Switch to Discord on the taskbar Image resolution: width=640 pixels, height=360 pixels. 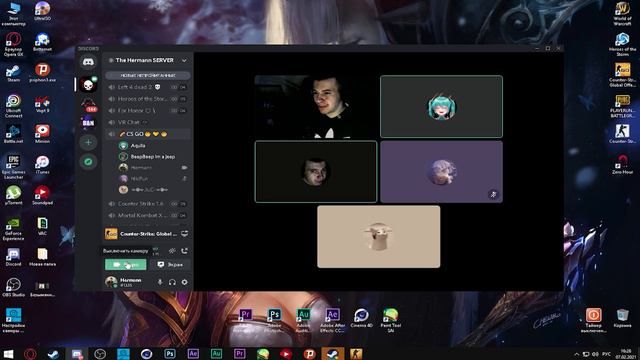pos(77,354)
